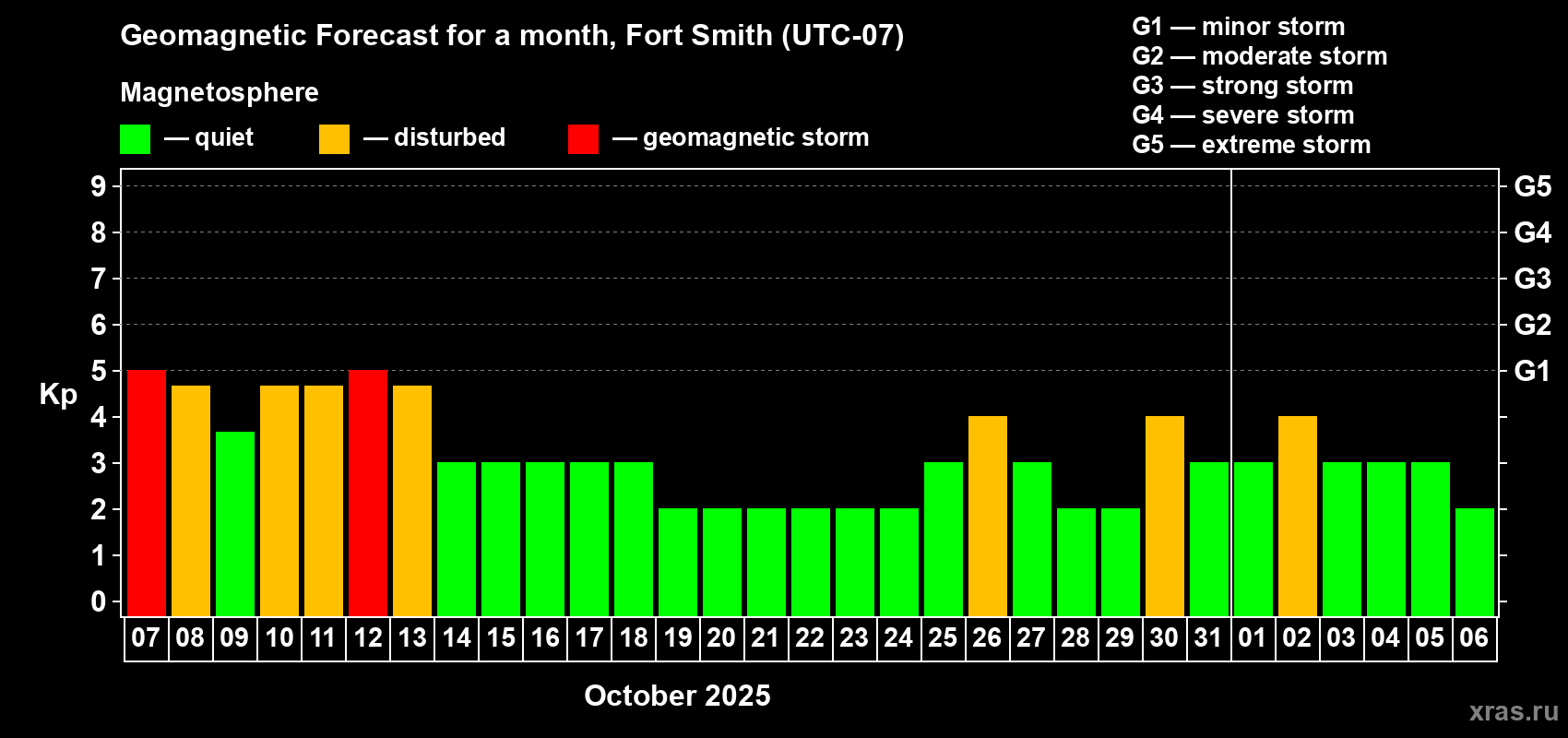Viewport: 1568px width, 738px height.
Task: Select the green bar above date 09
Action: coord(235,524)
